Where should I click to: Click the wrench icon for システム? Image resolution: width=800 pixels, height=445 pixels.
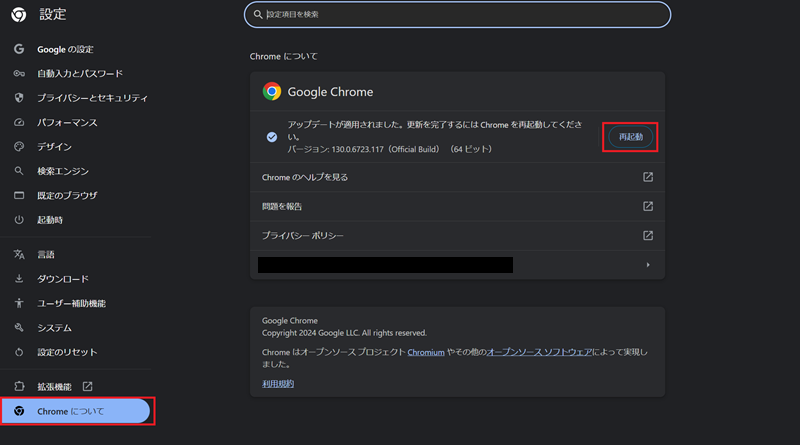click(19, 328)
